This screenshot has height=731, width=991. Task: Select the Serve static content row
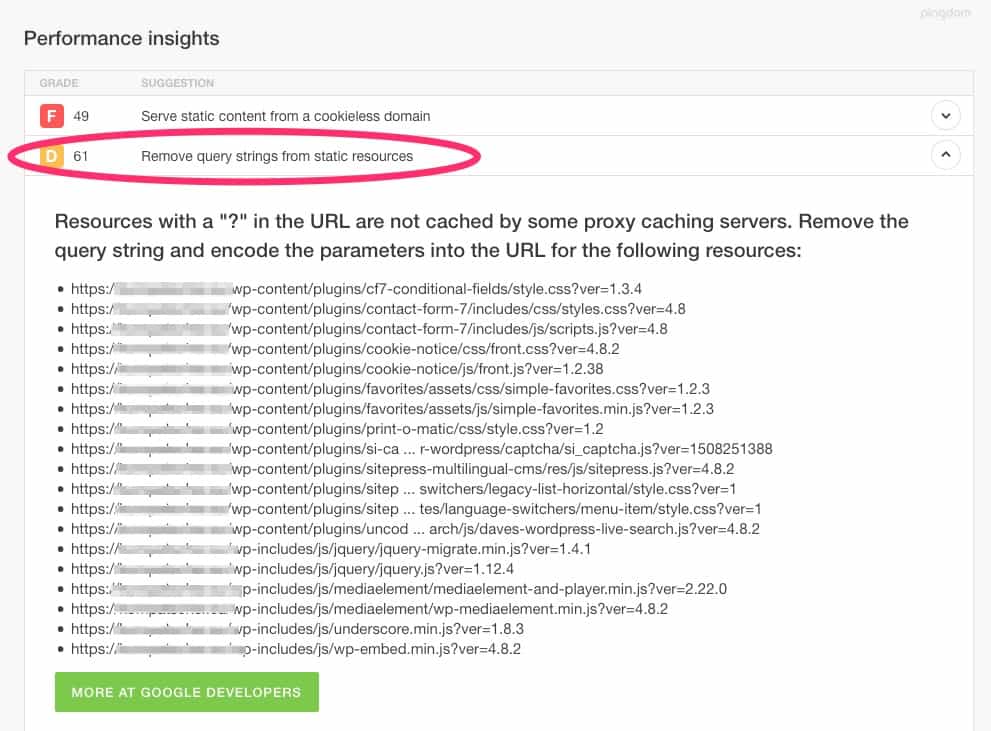click(499, 116)
